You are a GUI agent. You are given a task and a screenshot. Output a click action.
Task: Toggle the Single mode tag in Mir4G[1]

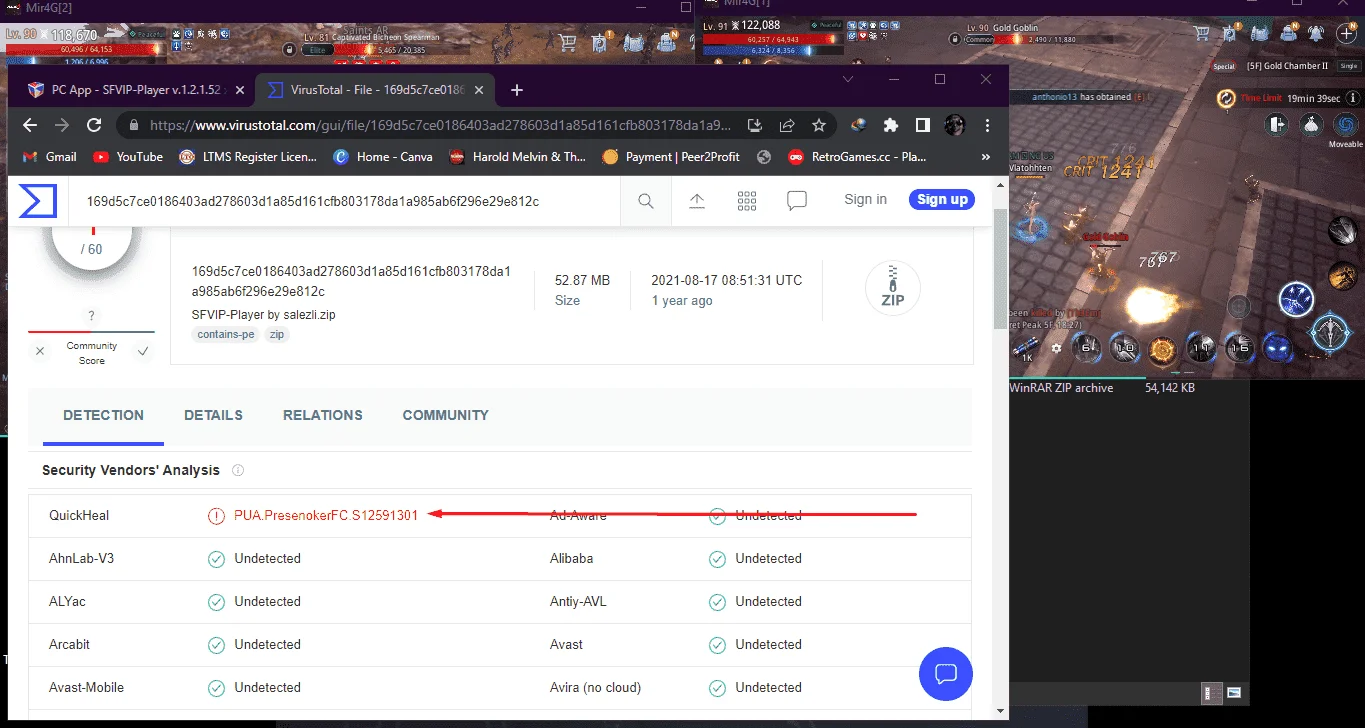(x=1348, y=66)
